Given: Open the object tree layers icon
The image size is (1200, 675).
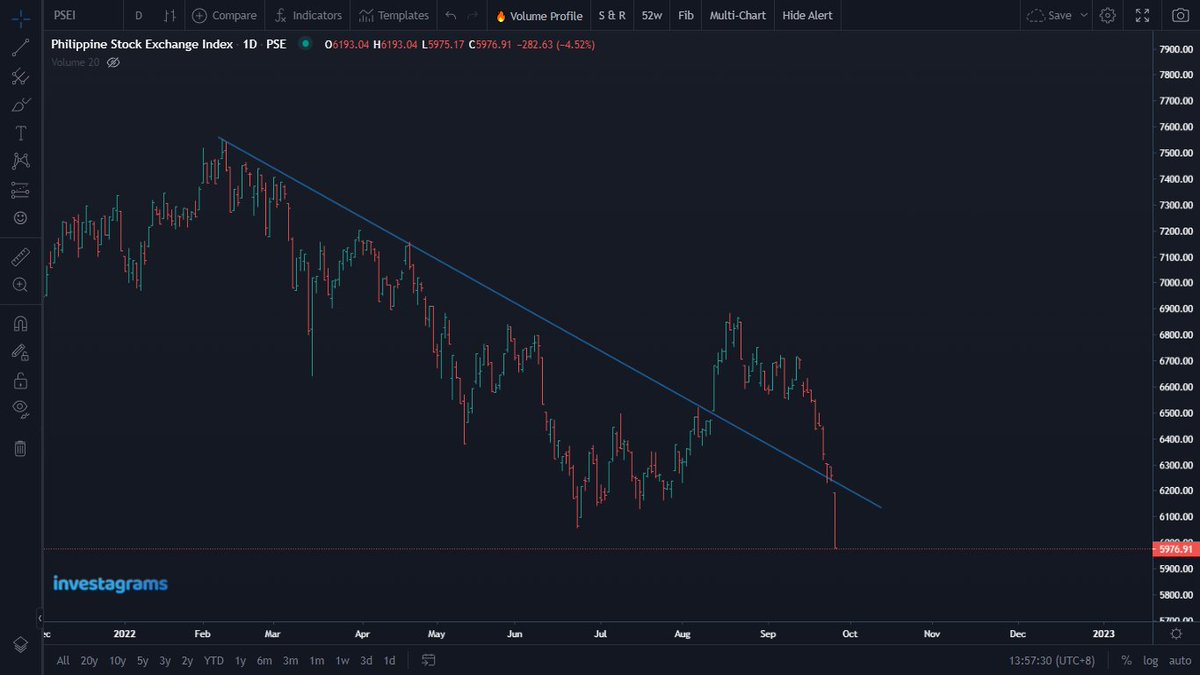Looking at the screenshot, I should pos(20,643).
